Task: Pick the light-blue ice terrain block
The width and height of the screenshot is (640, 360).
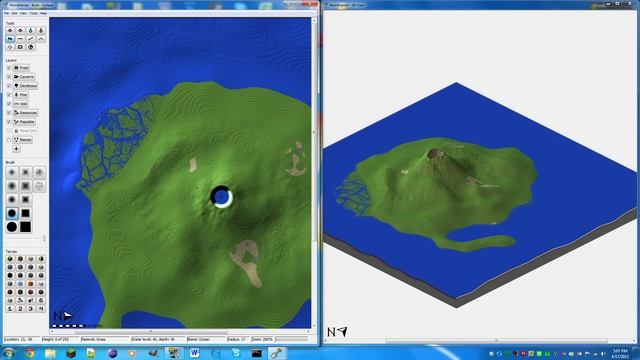Action: [20, 284]
